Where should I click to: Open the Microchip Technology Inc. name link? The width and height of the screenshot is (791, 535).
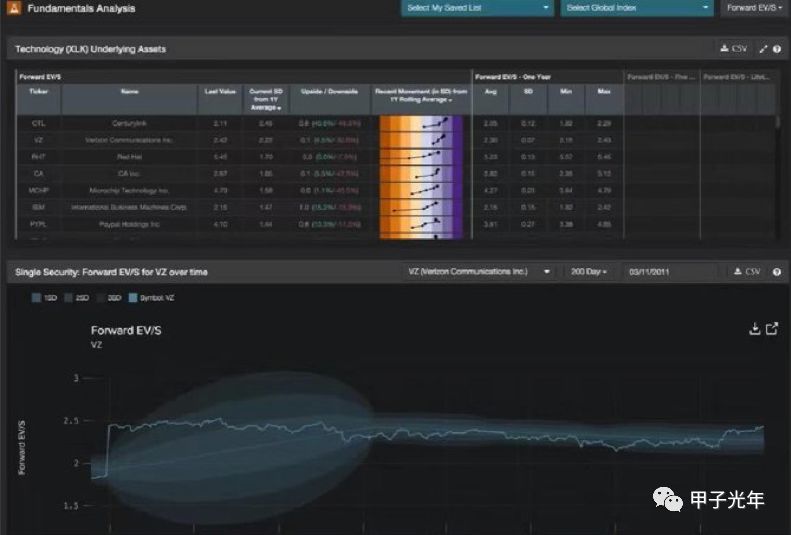(129, 191)
